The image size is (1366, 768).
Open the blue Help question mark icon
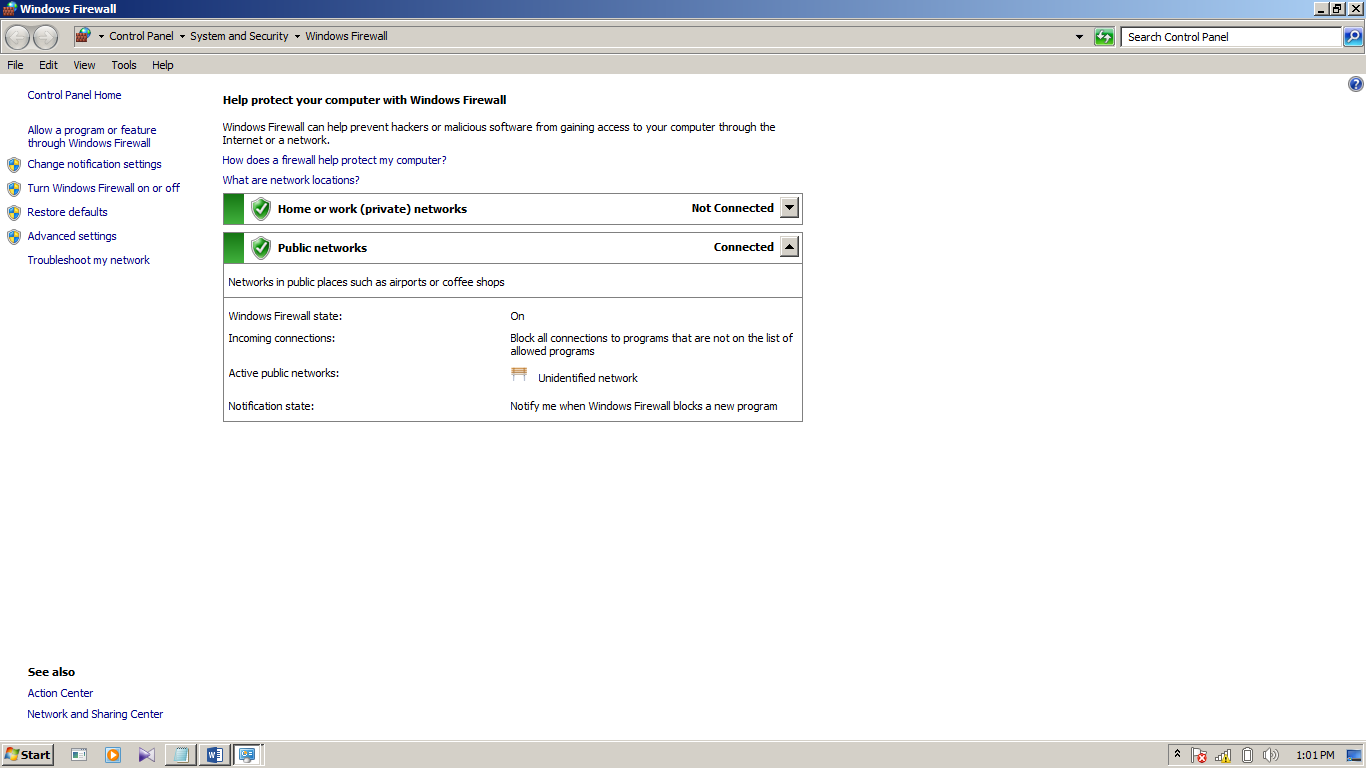pyautogui.click(x=1356, y=84)
